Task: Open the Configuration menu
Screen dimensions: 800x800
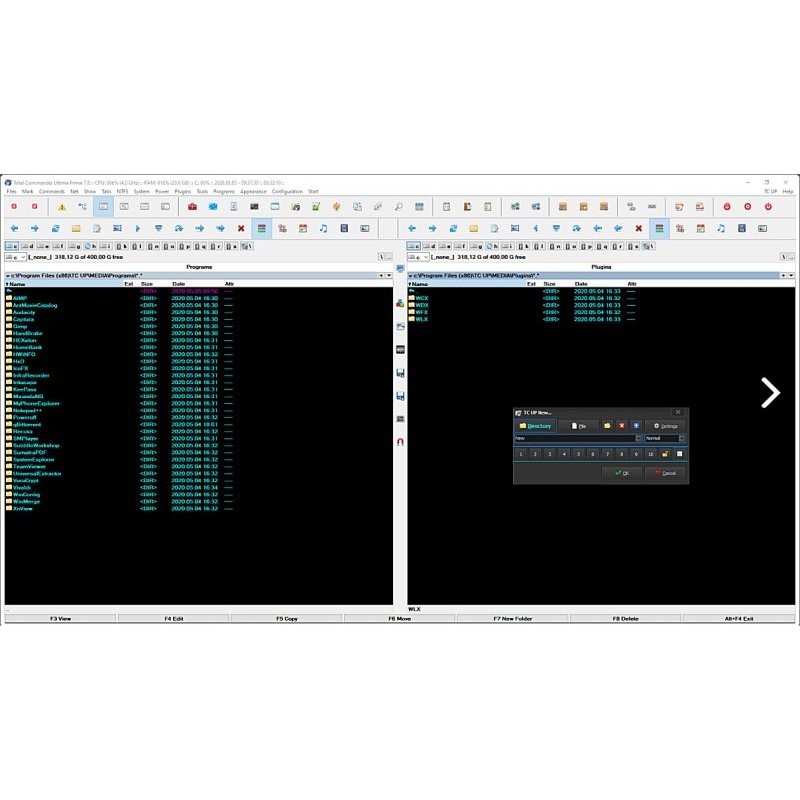Action: pyautogui.click(x=287, y=191)
